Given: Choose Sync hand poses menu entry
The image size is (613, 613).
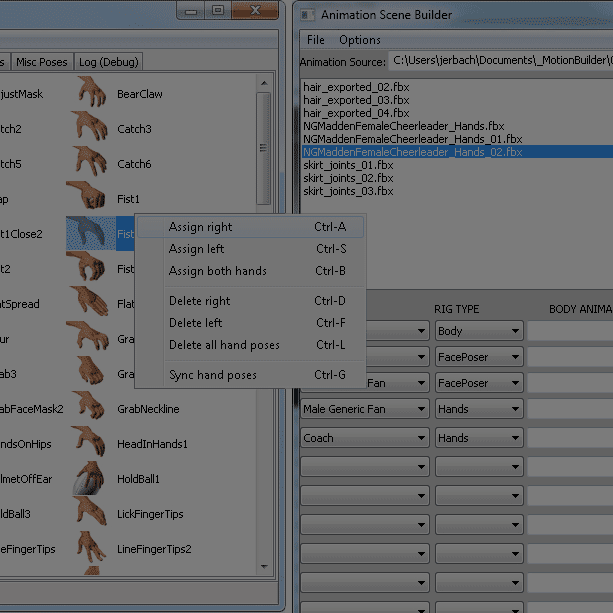Looking at the screenshot, I should pyautogui.click(x=251, y=375).
